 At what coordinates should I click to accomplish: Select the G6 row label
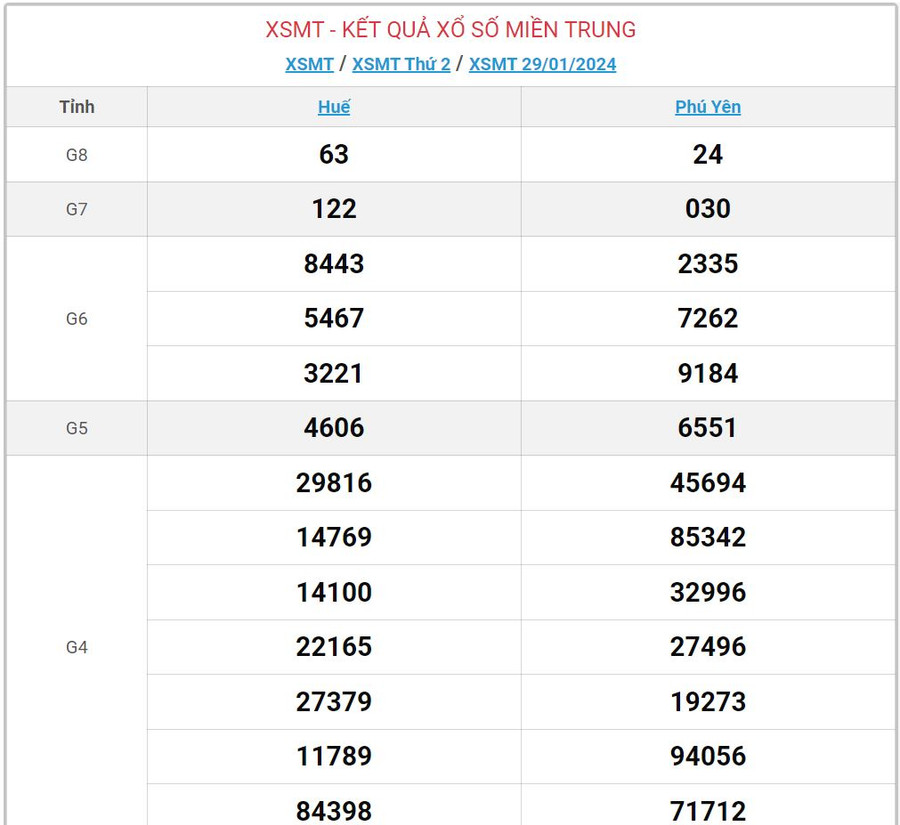[x=77, y=319]
